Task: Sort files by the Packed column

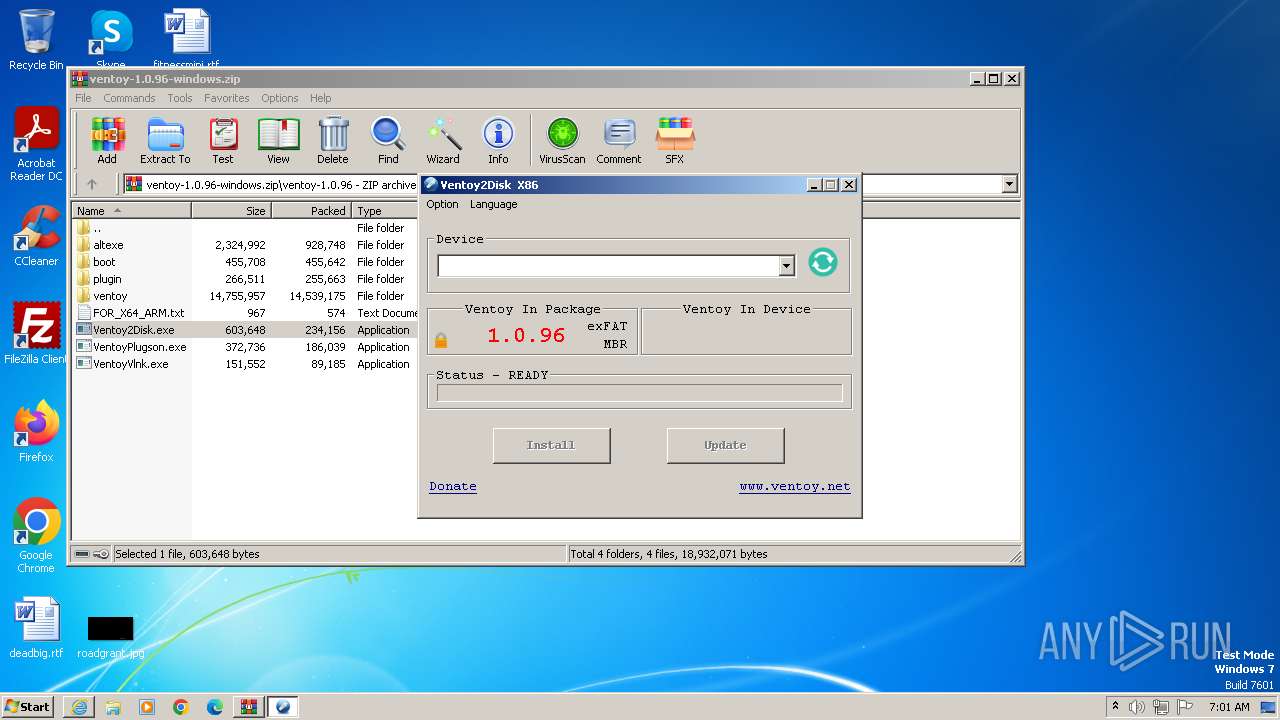Action: point(311,211)
